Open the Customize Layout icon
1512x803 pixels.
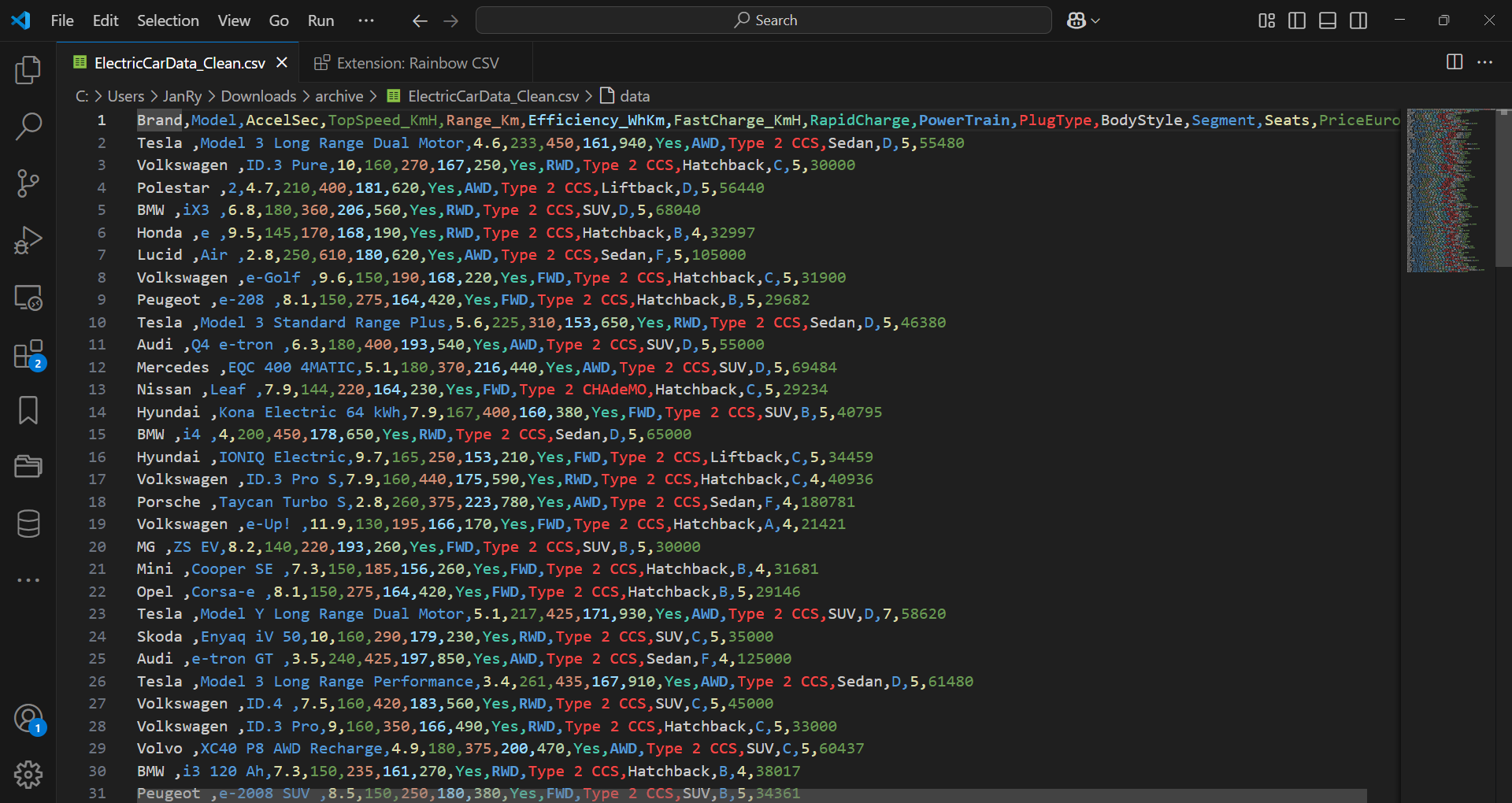pyautogui.click(x=1266, y=20)
